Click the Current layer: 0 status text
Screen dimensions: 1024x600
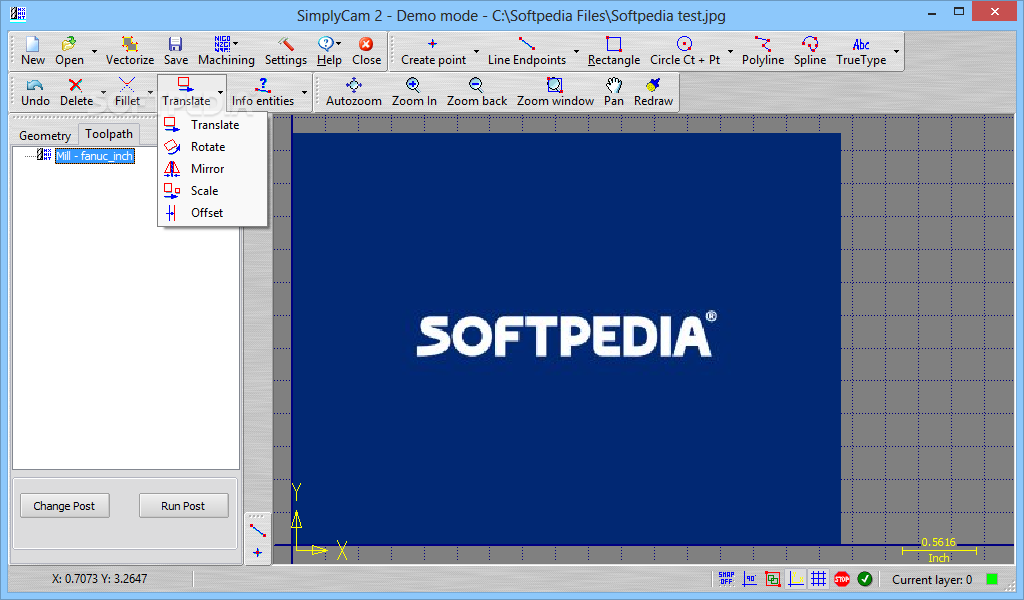[x=932, y=580]
